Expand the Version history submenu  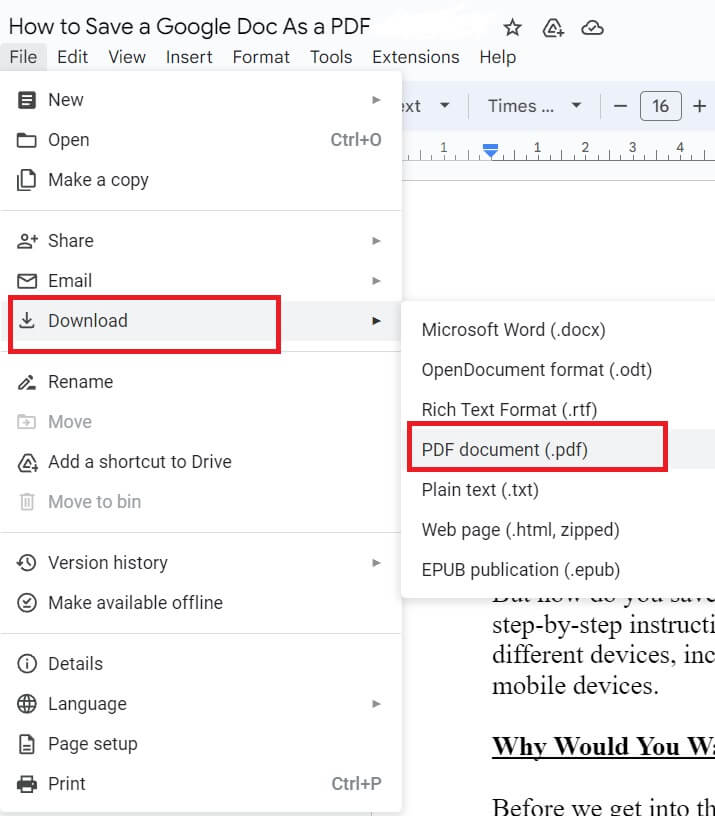pyautogui.click(x=376, y=563)
